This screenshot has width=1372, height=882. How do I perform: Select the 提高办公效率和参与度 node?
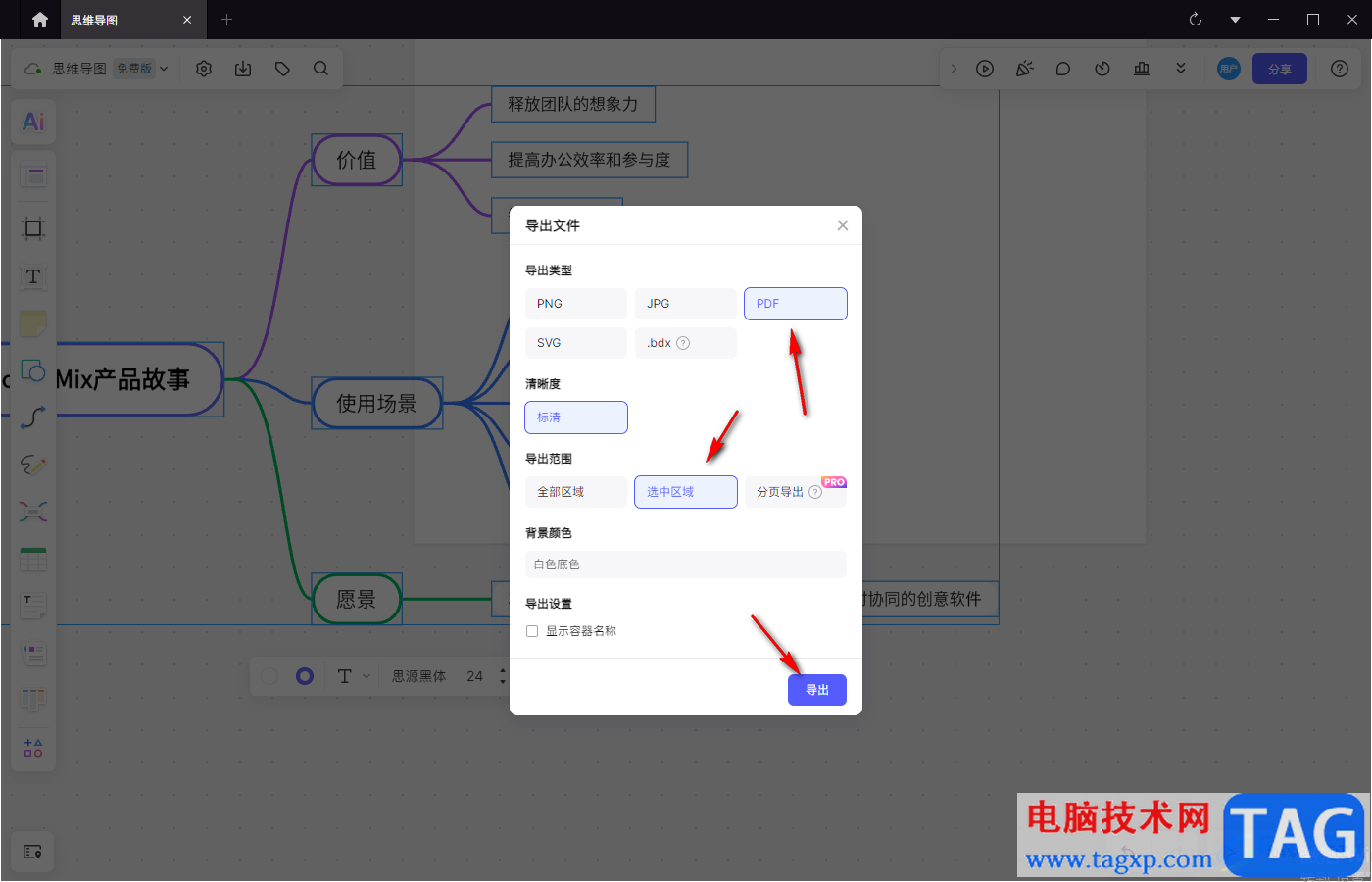[589, 160]
